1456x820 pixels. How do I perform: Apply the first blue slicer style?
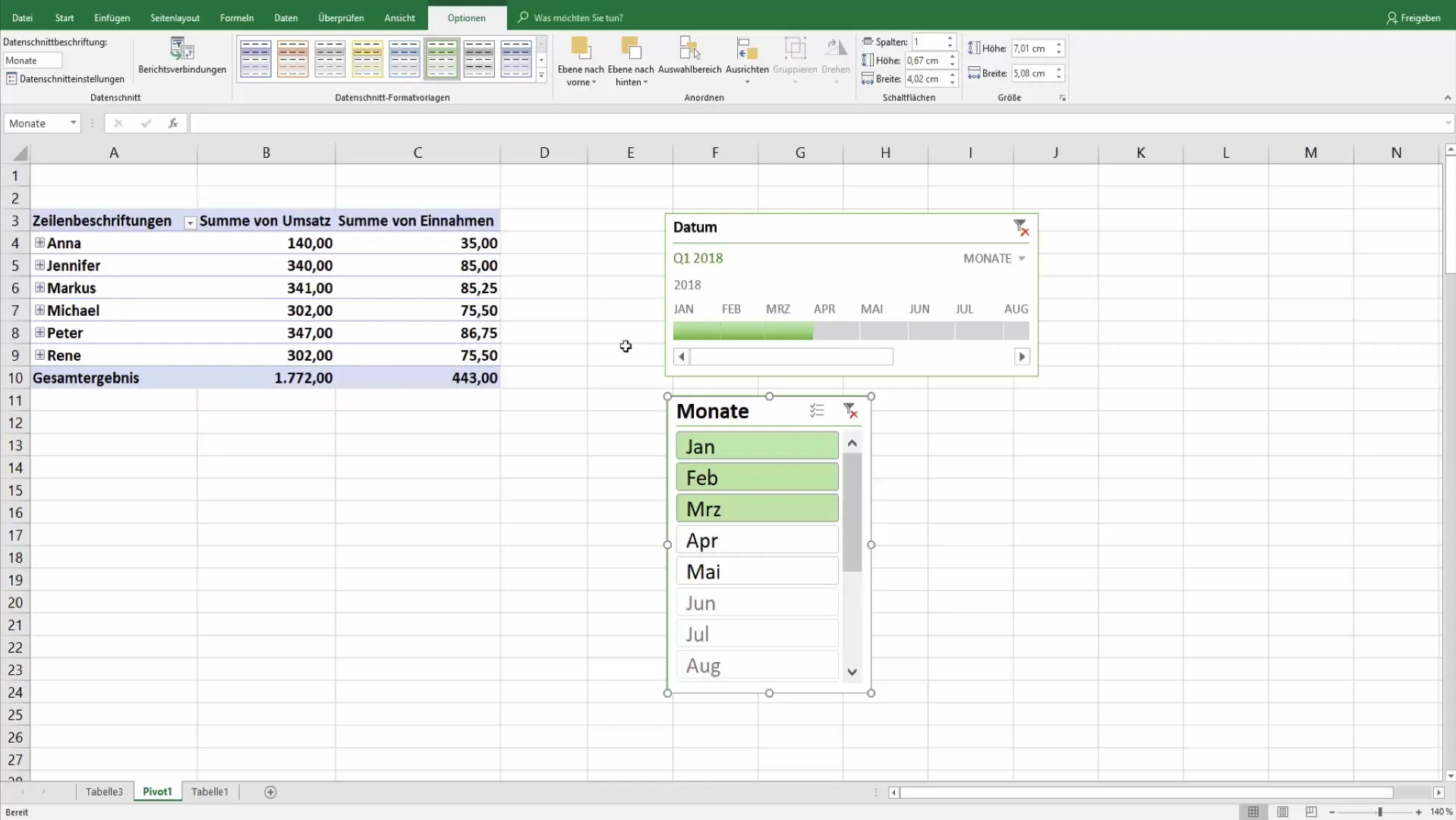(255, 58)
